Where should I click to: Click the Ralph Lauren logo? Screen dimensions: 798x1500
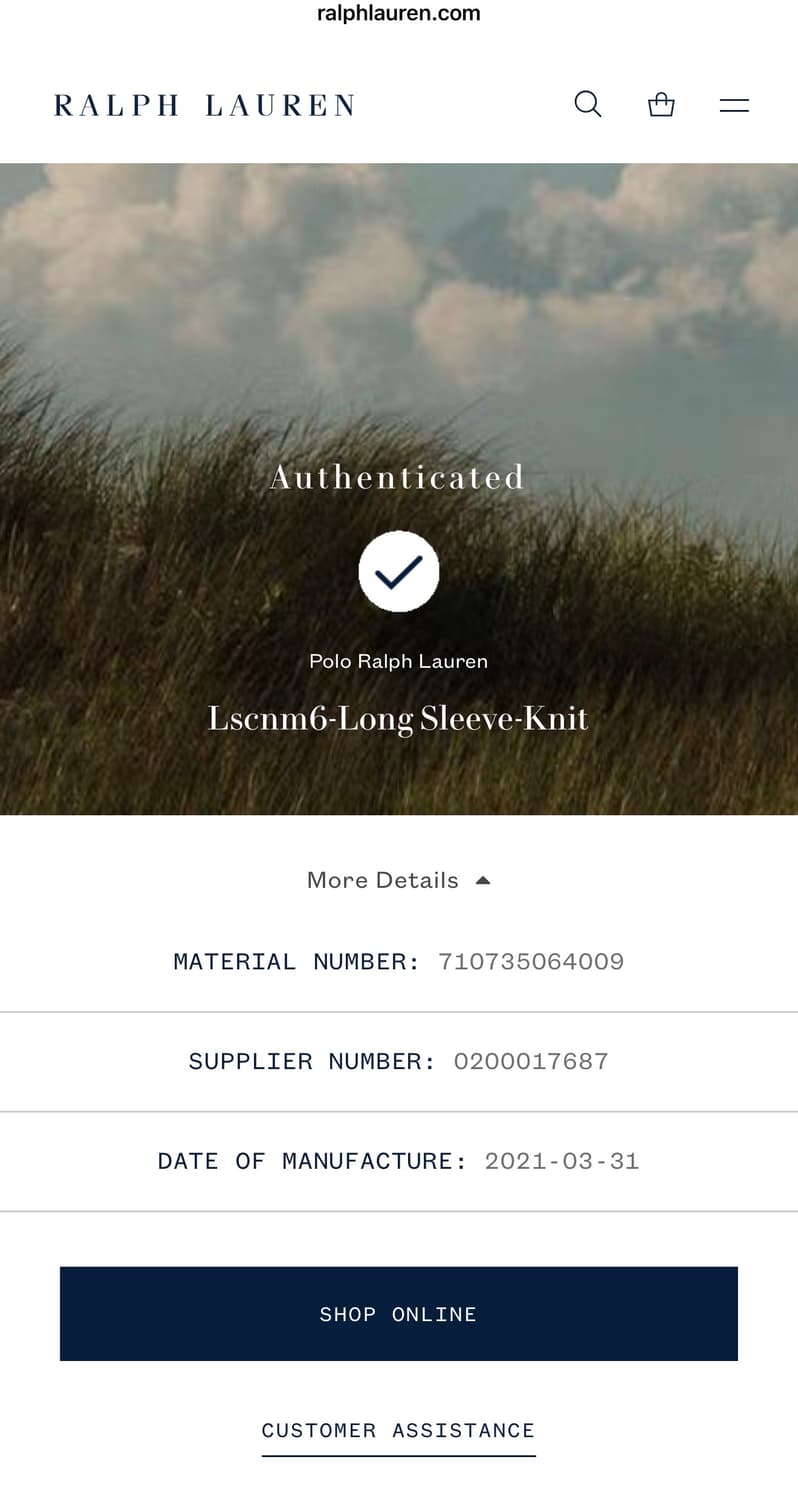(x=204, y=105)
